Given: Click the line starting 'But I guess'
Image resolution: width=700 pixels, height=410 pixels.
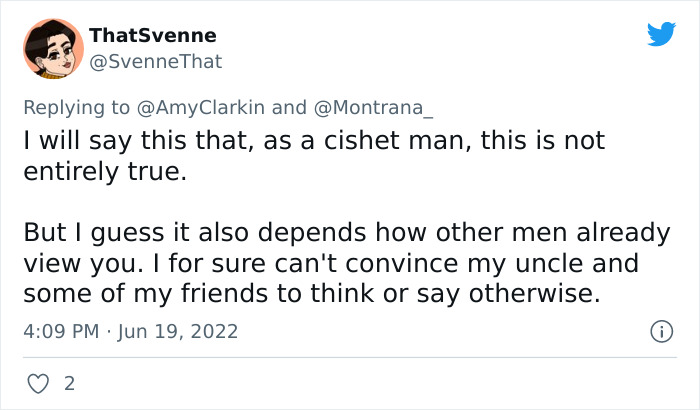Looking at the screenshot, I should tap(347, 233).
